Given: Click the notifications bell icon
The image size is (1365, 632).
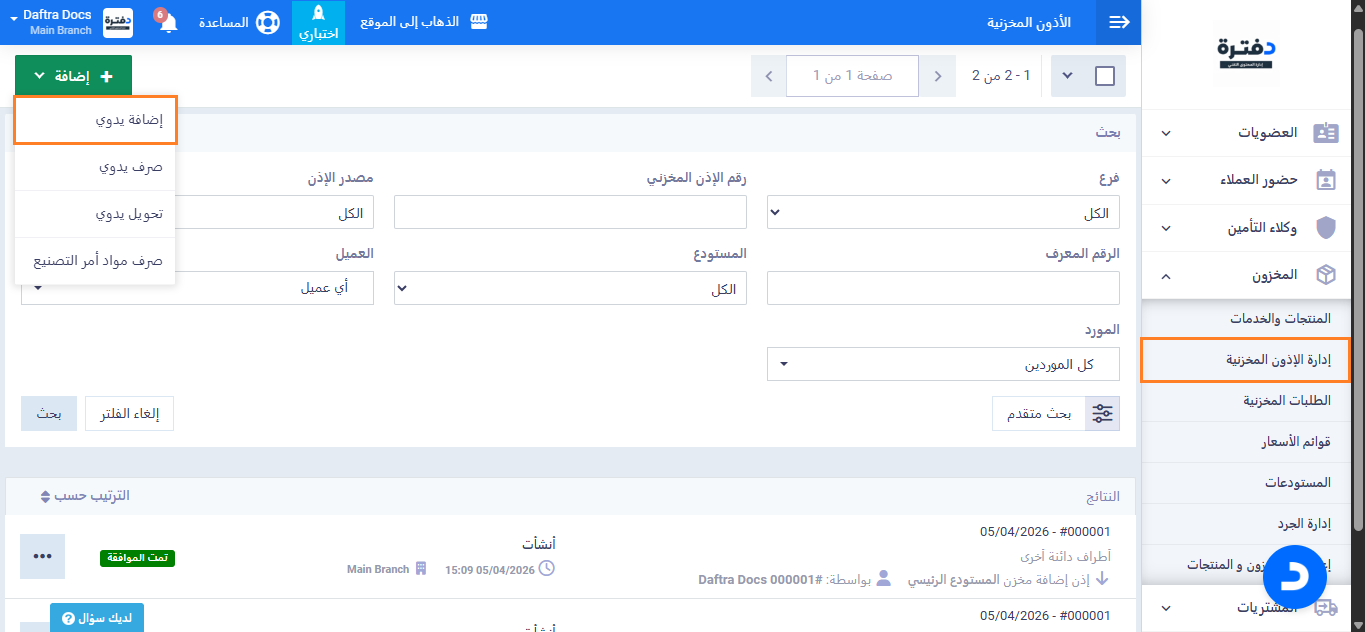Looking at the screenshot, I should [x=167, y=24].
